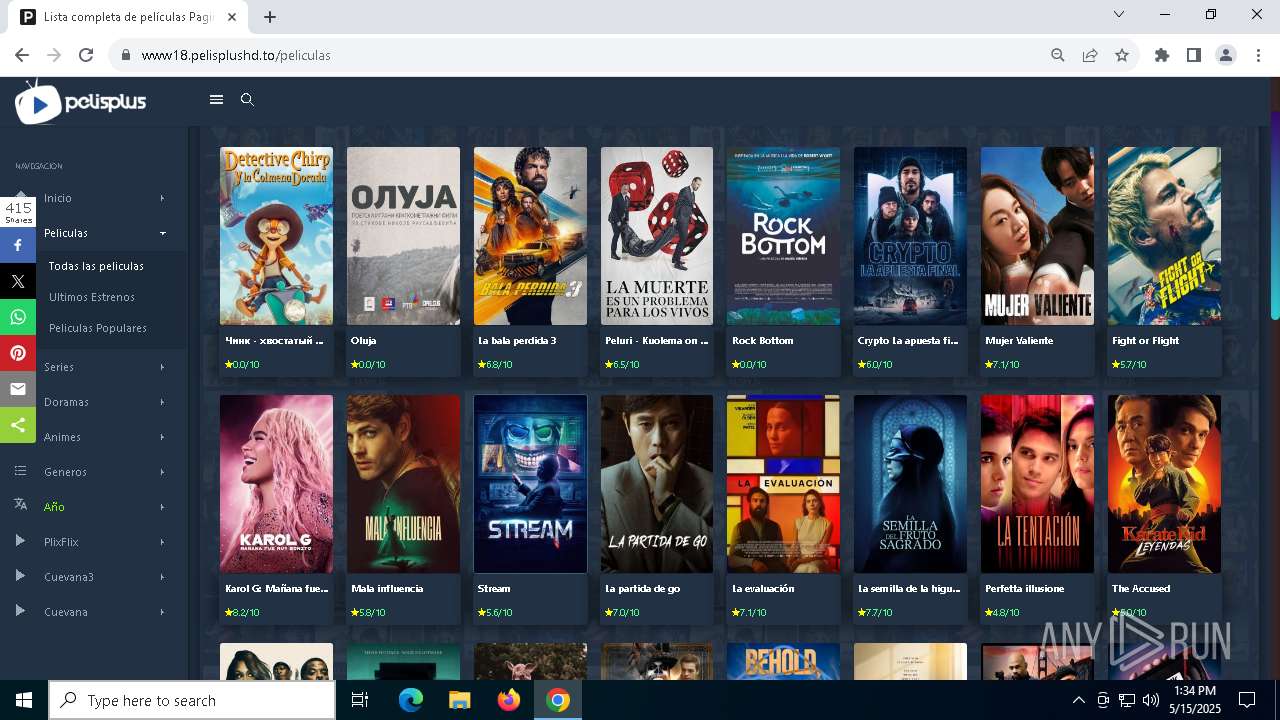The image size is (1280, 720).
Task: Share via WhatsApp icon
Action: click(17, 317)
